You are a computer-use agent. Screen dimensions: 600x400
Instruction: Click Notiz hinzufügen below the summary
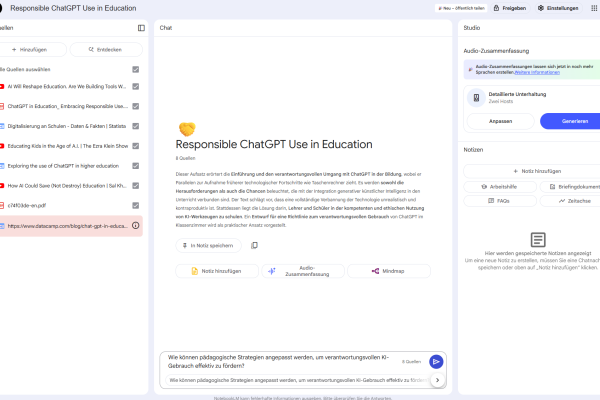tap(217, 271)
